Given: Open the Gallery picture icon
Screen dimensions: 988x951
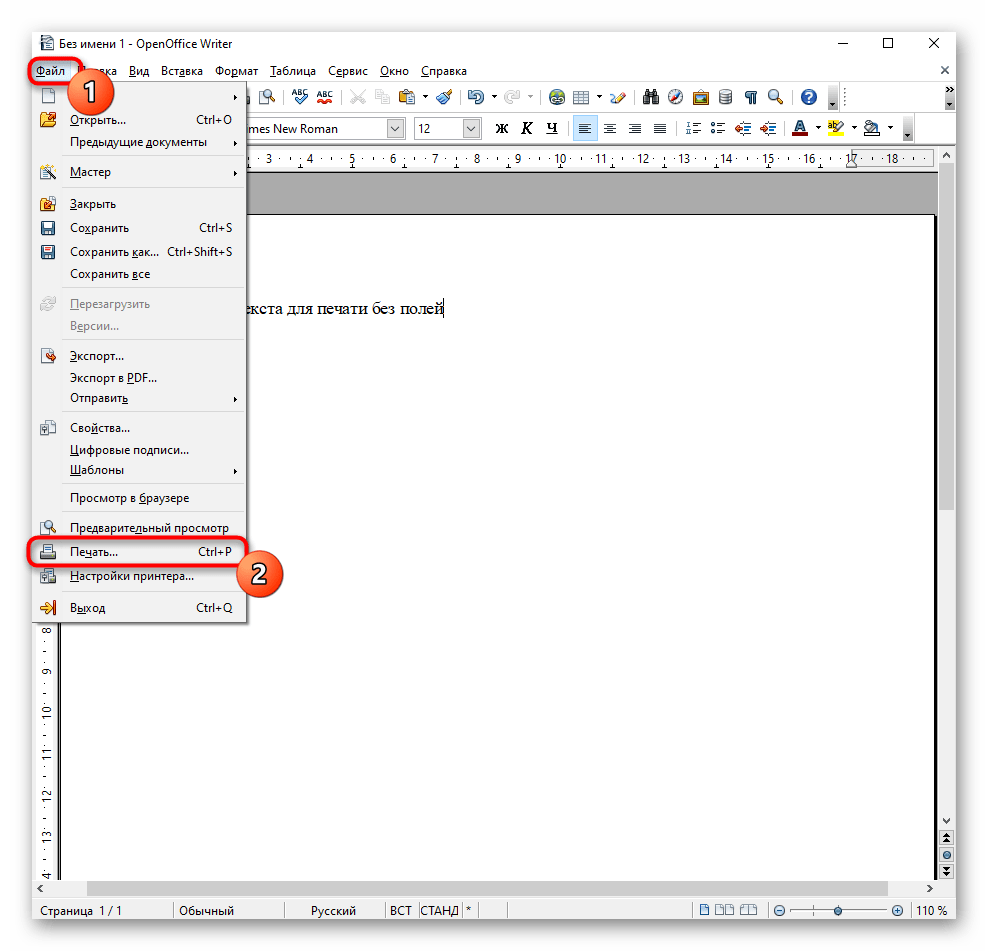Looking at the screenshot, I should 701,97.
